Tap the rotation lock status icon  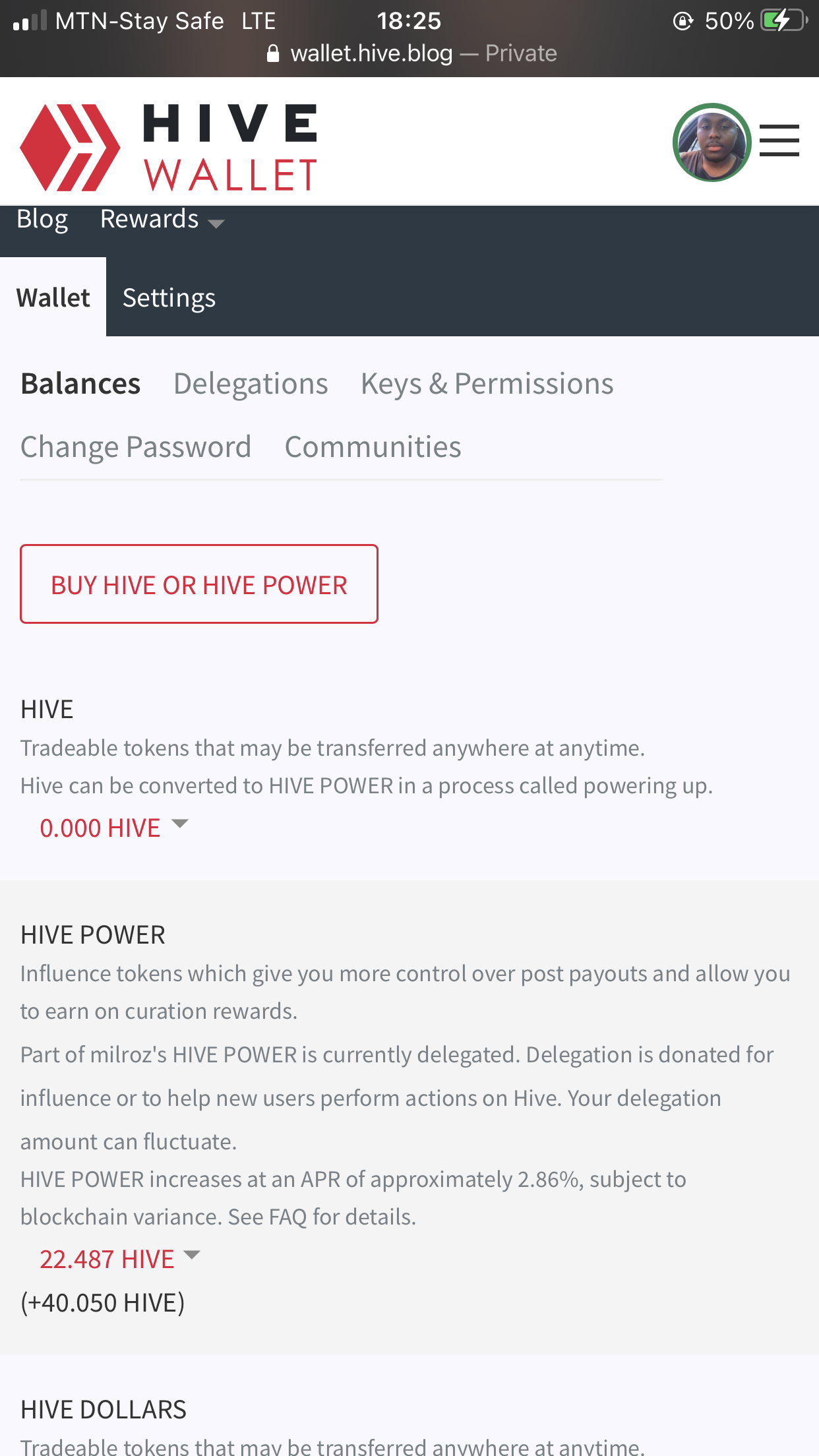pyautogui.click(x=683, y=21)
